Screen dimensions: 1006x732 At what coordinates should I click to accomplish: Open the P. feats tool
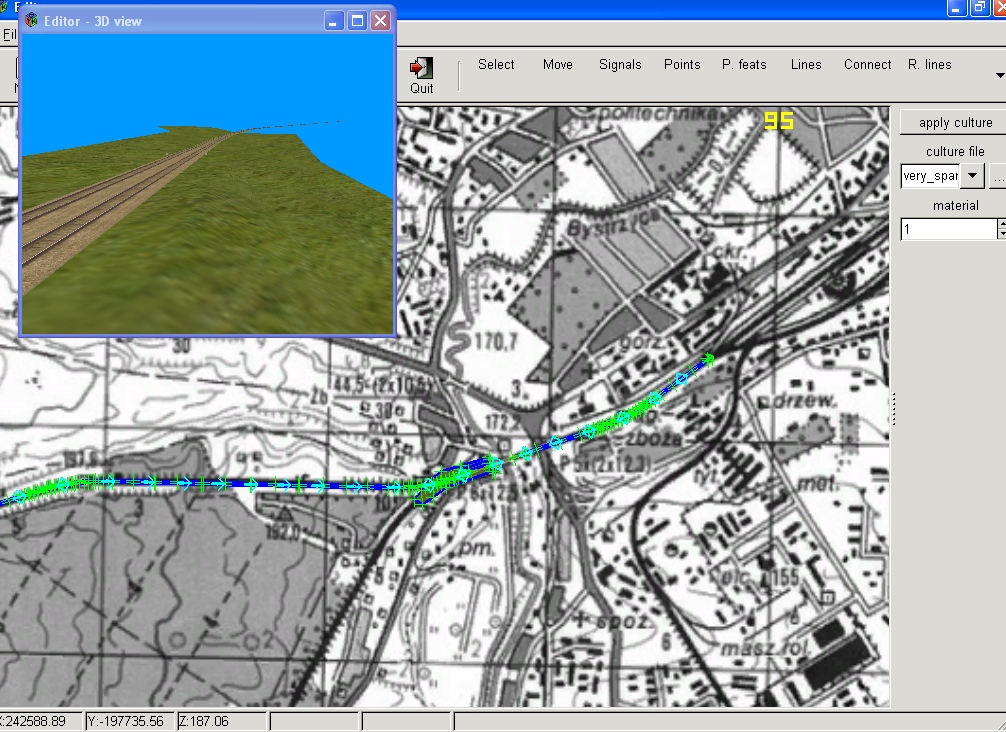point(744,65)
